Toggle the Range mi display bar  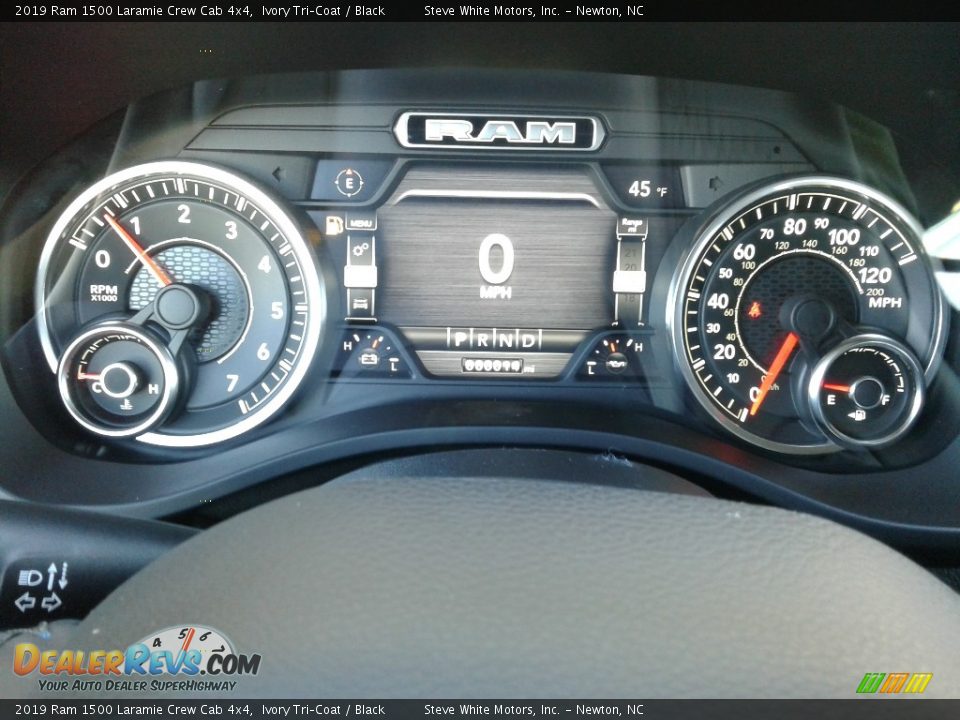click(634, 226)
